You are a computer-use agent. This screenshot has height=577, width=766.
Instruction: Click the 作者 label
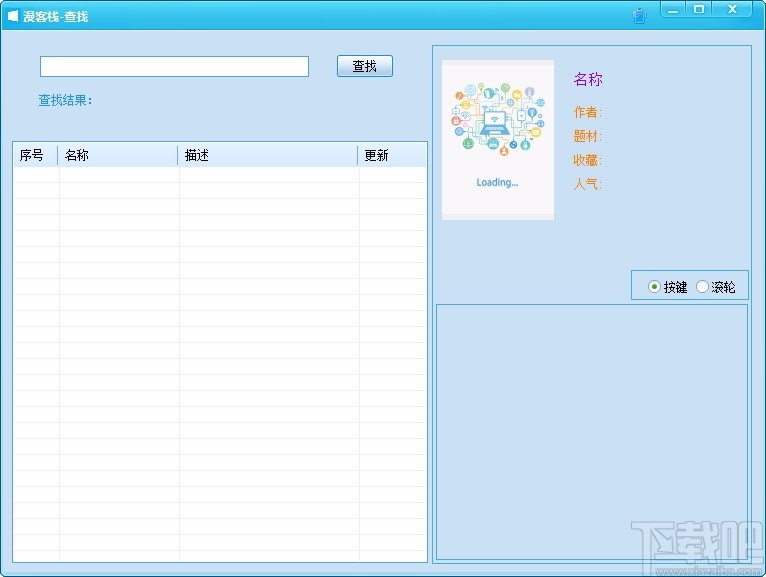pos(587,112)
